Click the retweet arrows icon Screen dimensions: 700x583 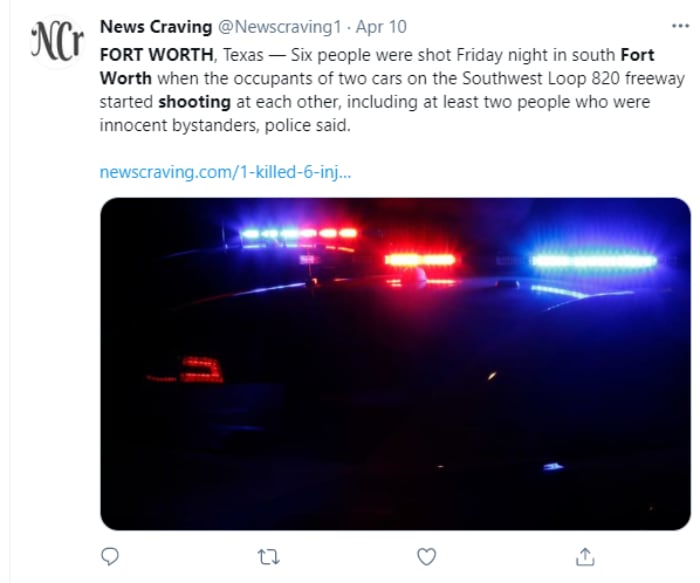[269, 556]
